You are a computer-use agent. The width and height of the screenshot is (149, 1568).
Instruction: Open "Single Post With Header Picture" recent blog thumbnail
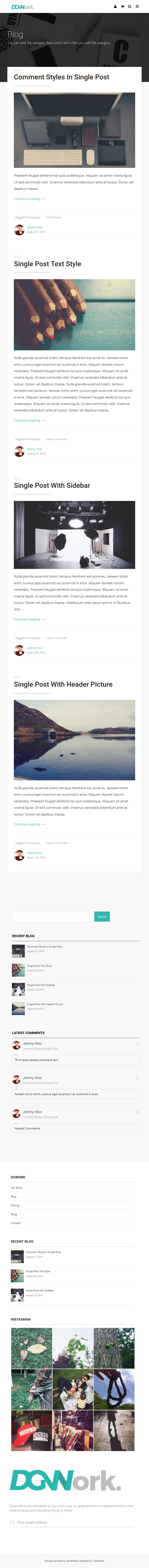click(x=18, y=1009)
